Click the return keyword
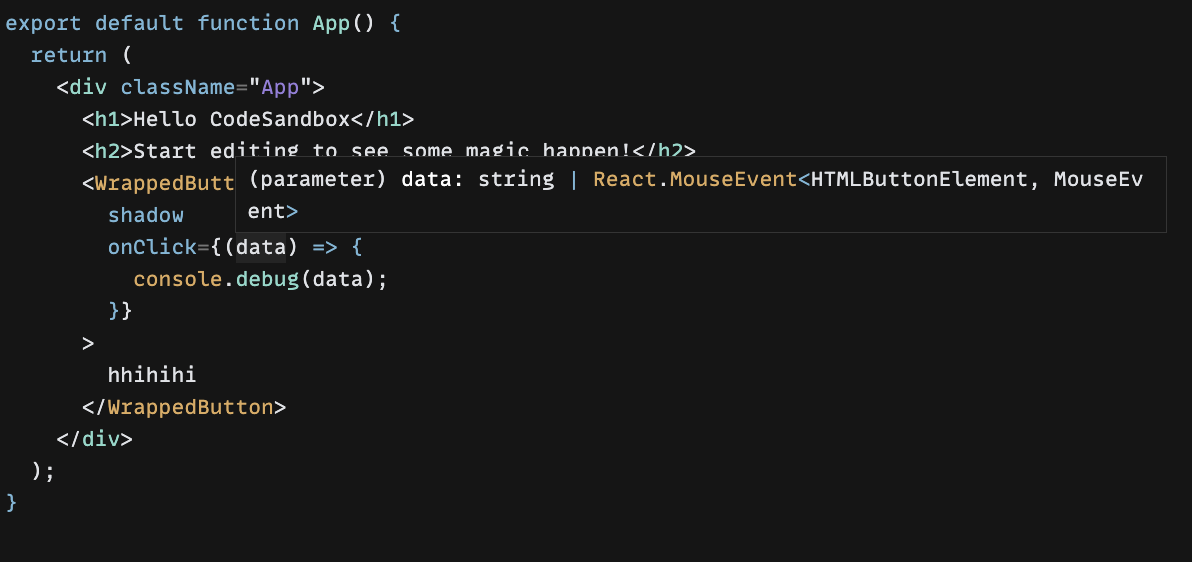Viewport: 1192px width, 562px height. (69, 55)
